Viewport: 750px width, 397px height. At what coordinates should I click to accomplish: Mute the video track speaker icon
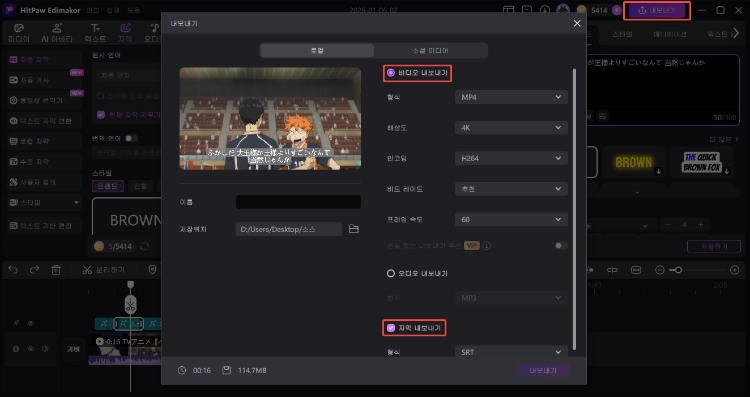click(x=45, y=349)
